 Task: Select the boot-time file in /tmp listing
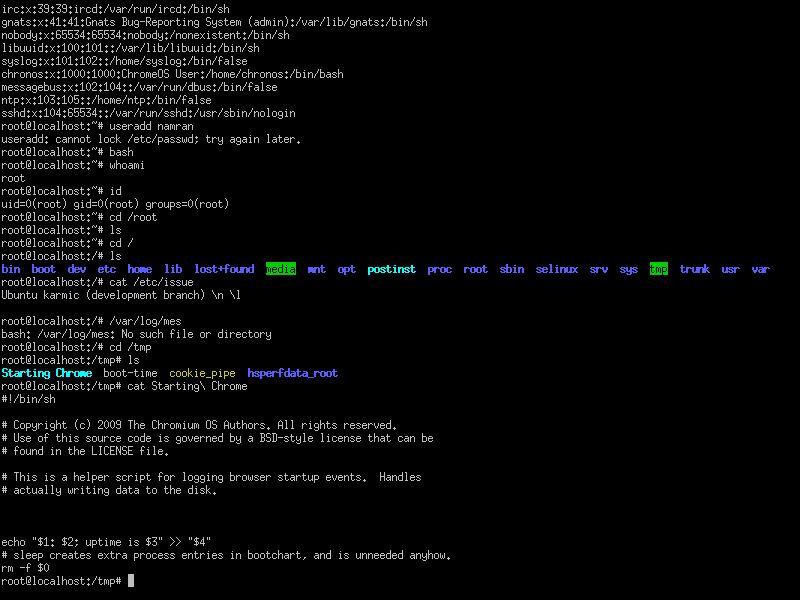pos(130,373)
